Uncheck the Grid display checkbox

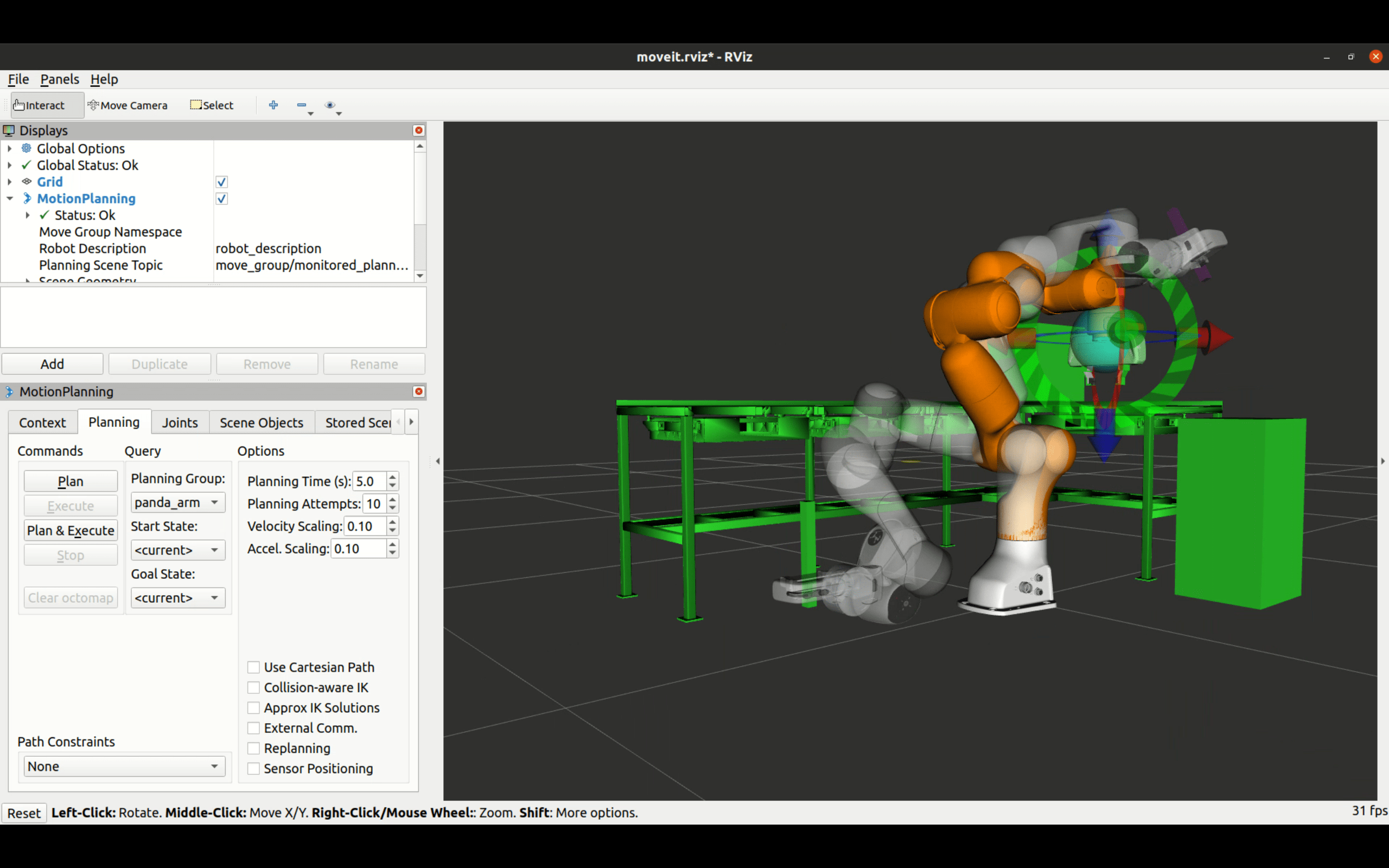[x=221, y=182]
